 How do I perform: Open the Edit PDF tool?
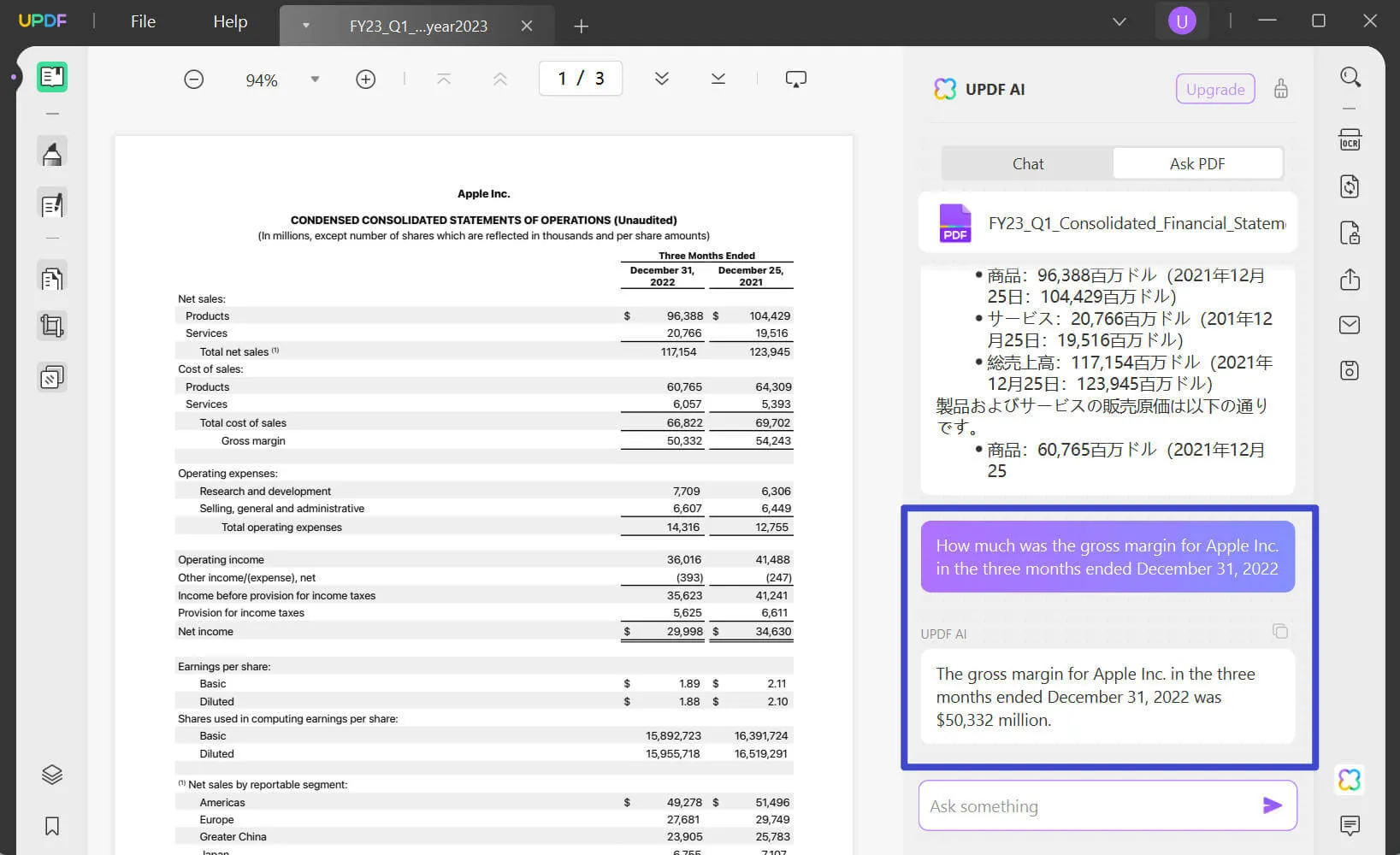pyautogui.click(x=52, y=205)
